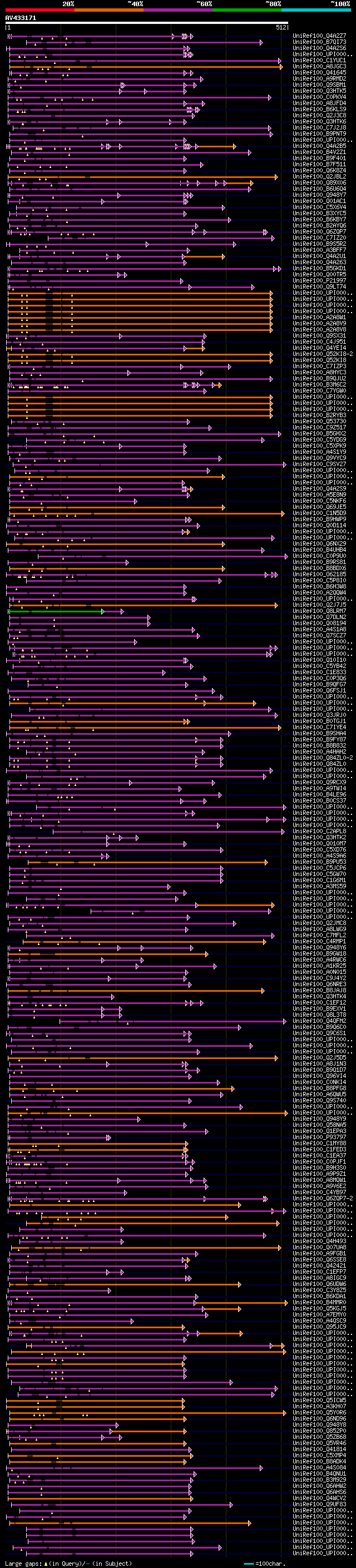Image resolution: width=356 pixels, height=1568 pixels.
Task: Select the UniRef100_Q53730 label
Action: (x=319, y=421)
